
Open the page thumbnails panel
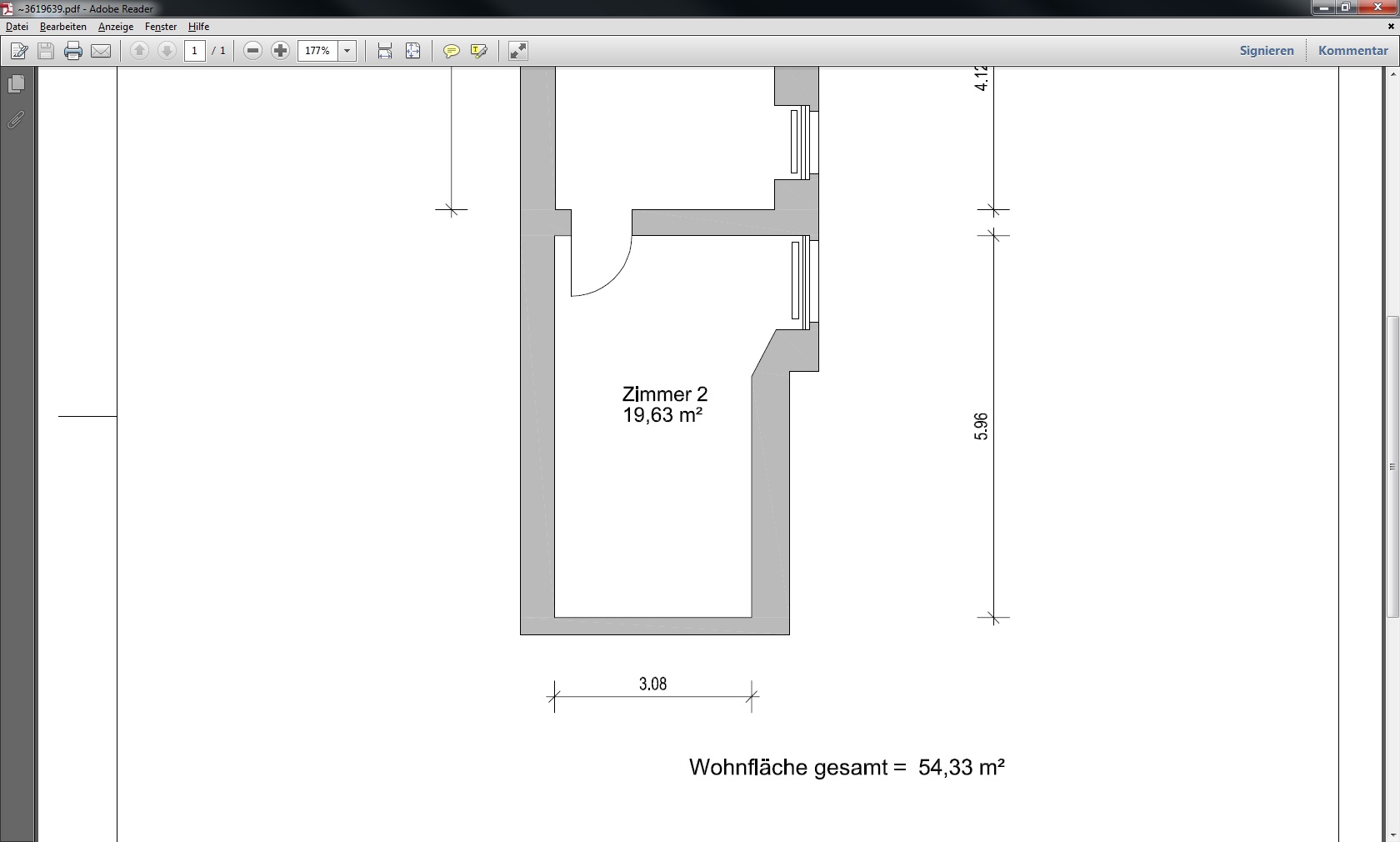pos(16,84)
